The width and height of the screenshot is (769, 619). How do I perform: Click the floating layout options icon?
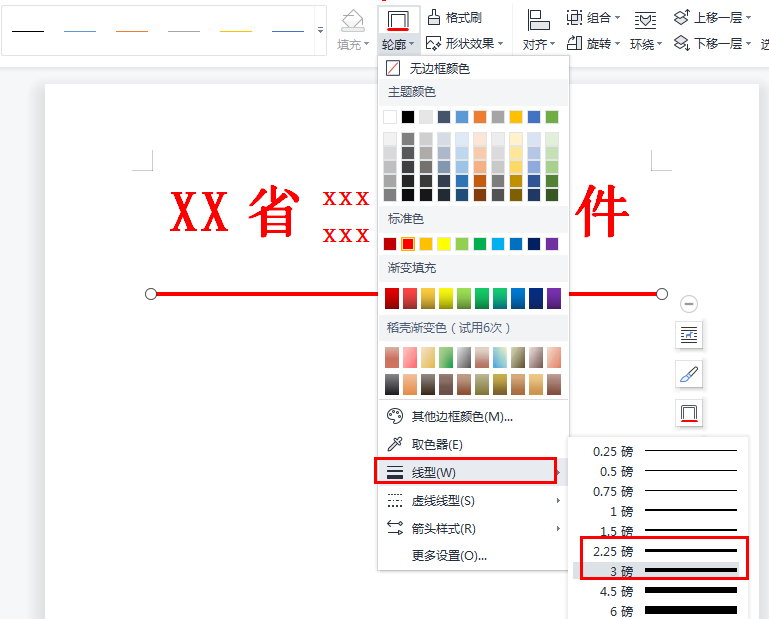[689, 335]
